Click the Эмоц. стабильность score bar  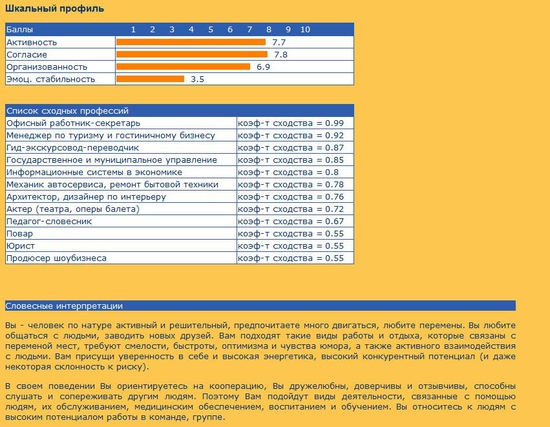[150, 79]
